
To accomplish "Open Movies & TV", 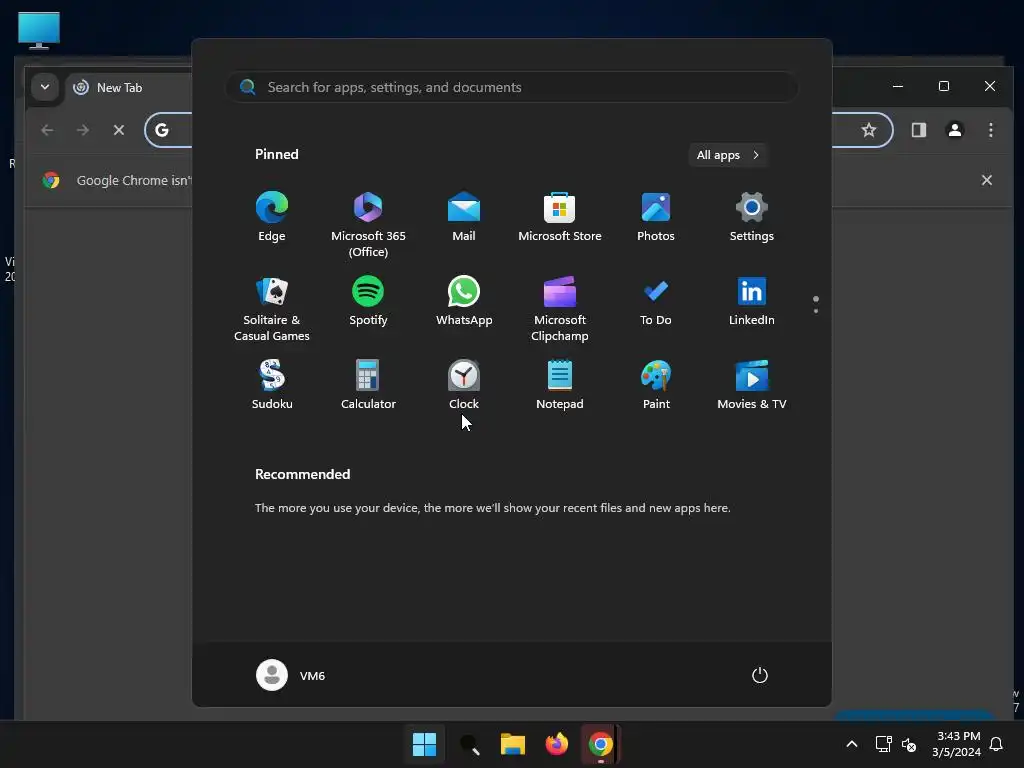I will pyautogui.click(x=752, y=385).
